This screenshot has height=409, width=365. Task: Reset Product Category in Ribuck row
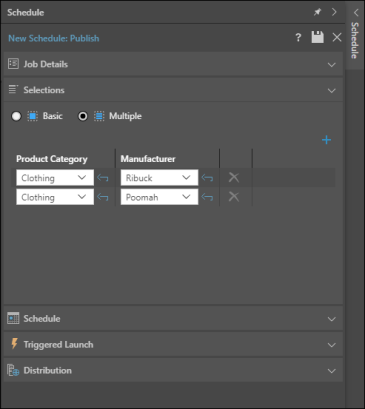click(x=103, y=178)
